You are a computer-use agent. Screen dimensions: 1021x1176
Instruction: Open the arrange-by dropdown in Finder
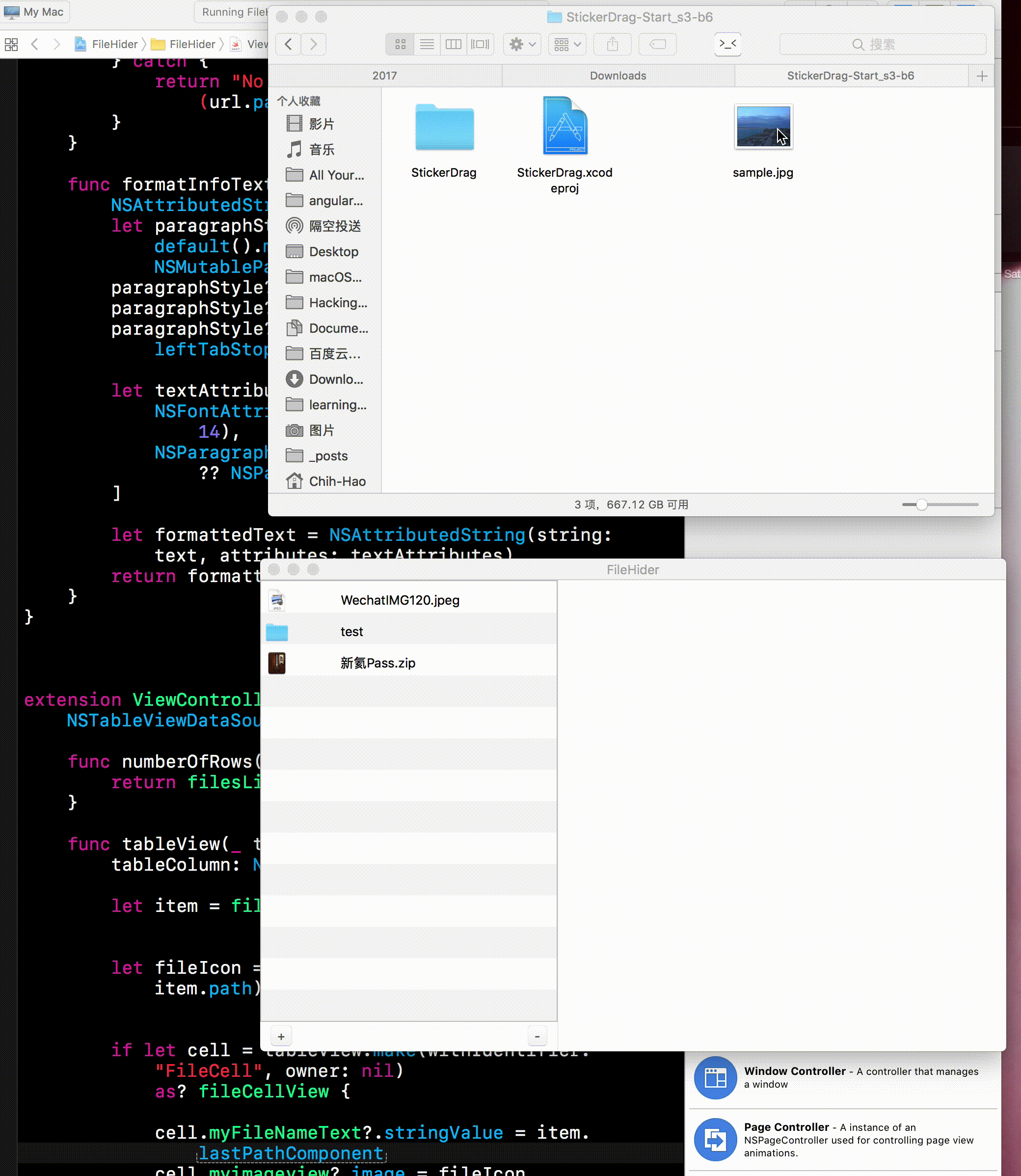tap(567, 45)
